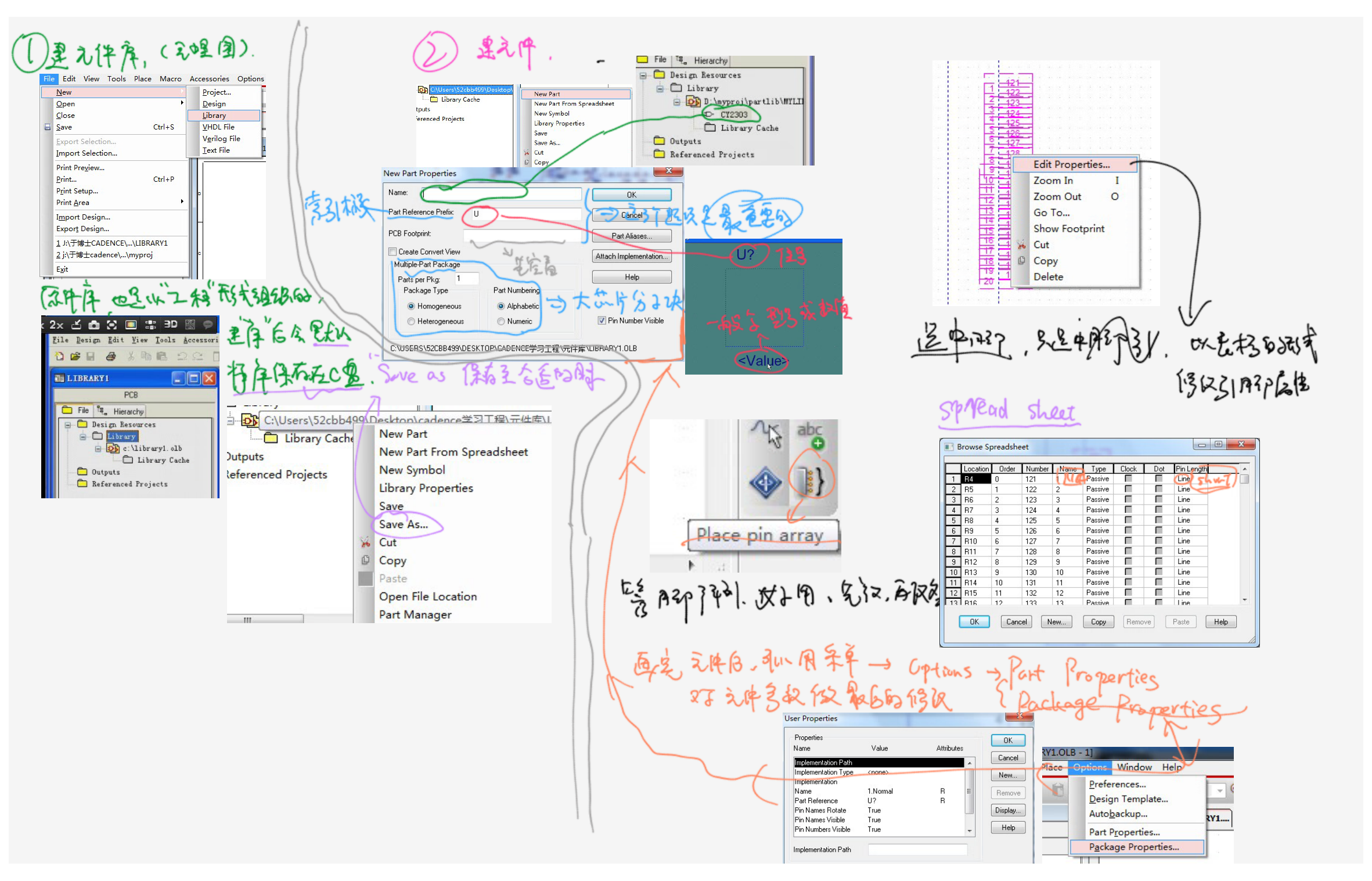This screenshot has width=1372, height=881.
Task: Click copy icon beside Copy in Save As menu
Action: click(365, 560)
